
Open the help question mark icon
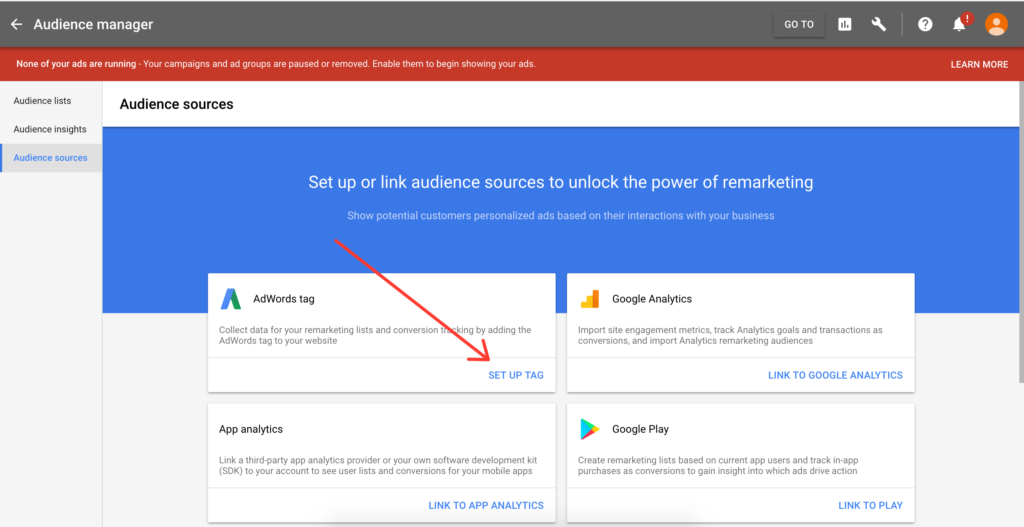925,24
